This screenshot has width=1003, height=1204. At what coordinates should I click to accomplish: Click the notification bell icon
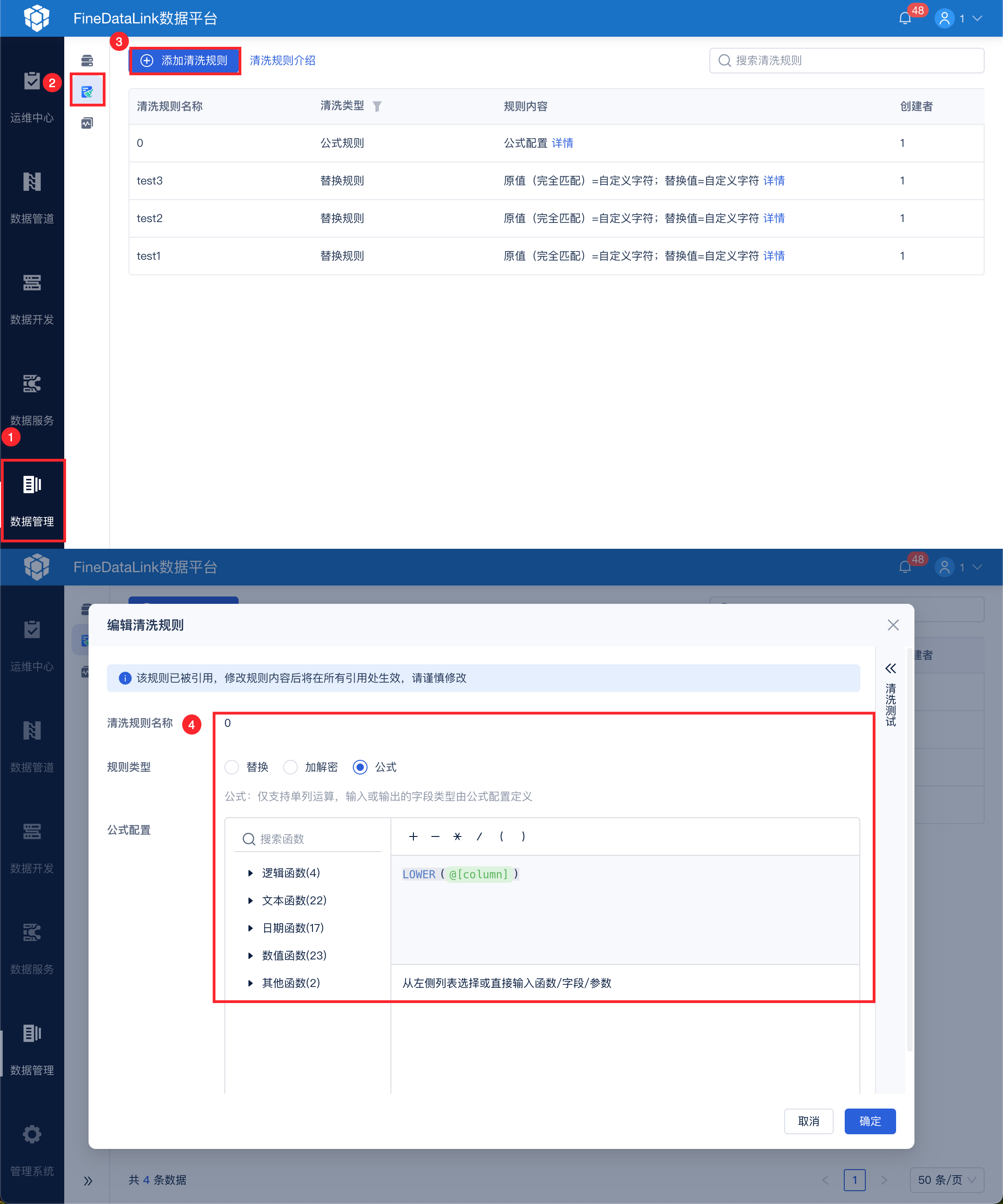[x=905, y=18]
